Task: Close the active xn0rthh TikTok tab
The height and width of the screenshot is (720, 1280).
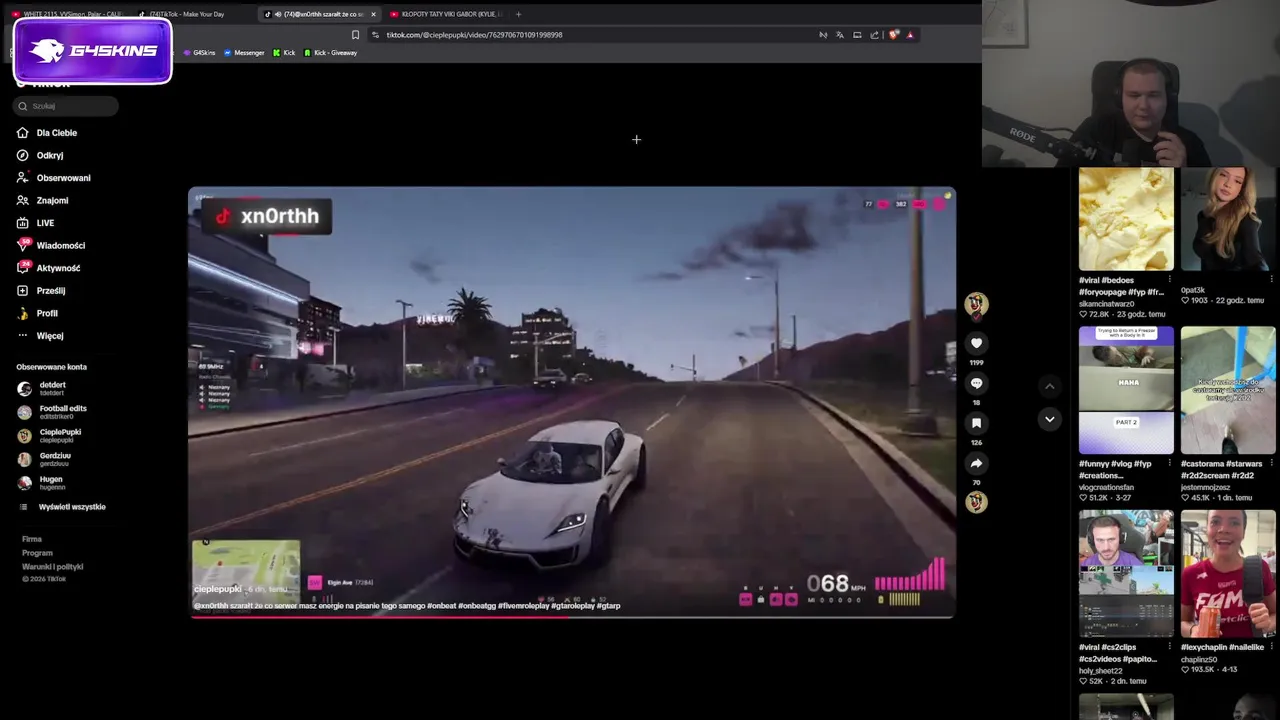Action: coord(373,14)
